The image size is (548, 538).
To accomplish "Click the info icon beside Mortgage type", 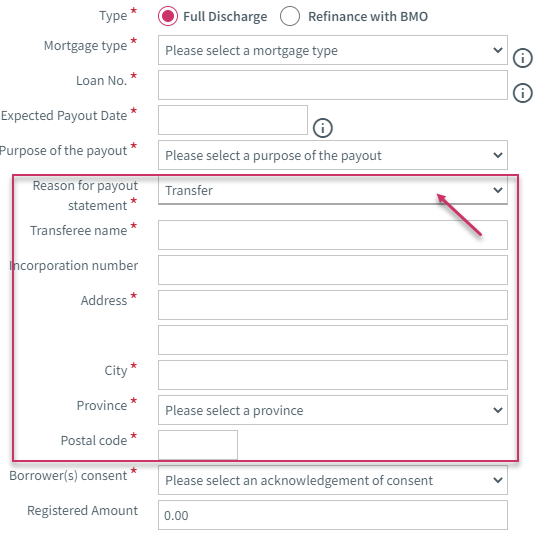I will pyautogui.click(x=522, y=58).
